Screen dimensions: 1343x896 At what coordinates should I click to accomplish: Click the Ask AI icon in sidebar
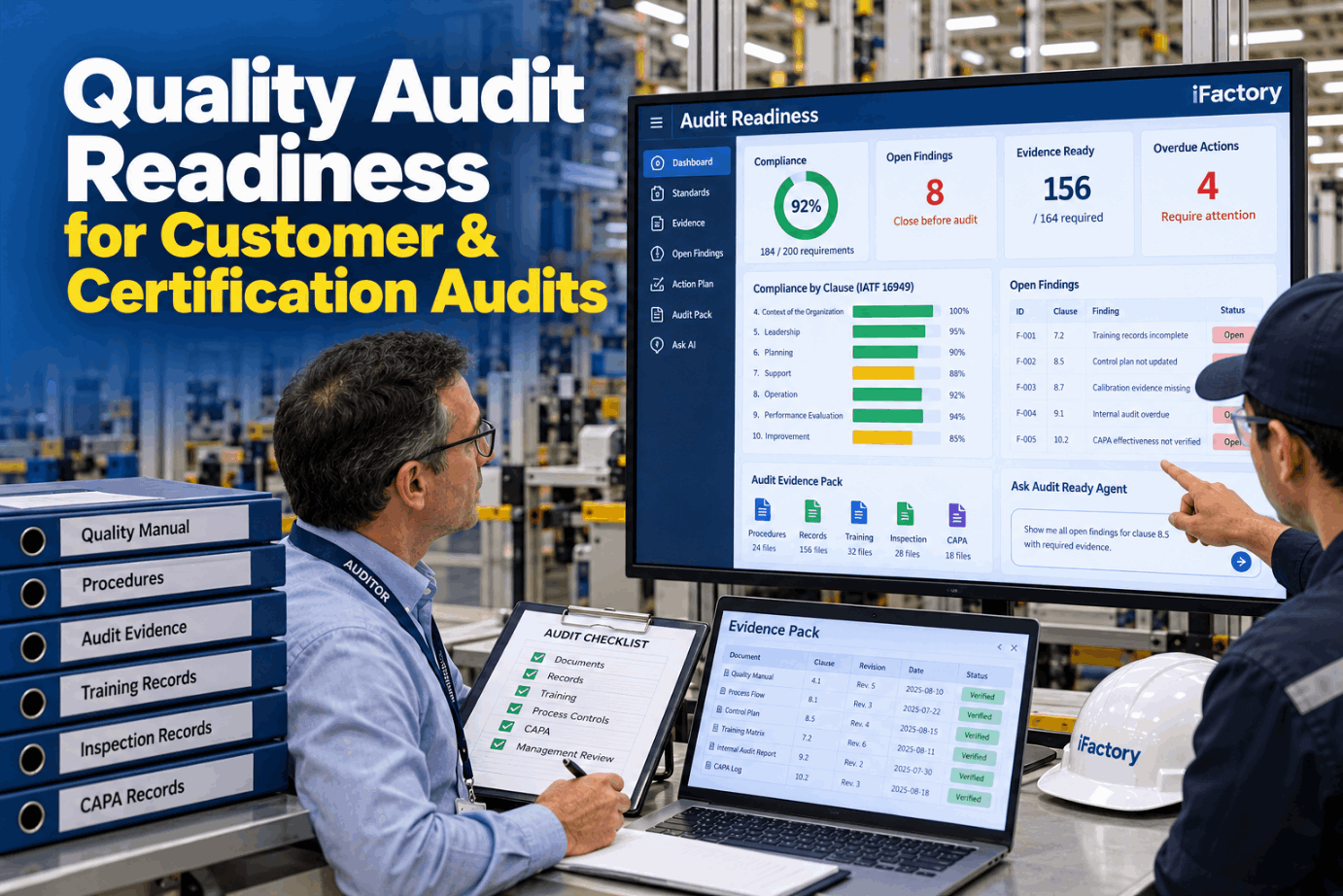tap(658, 345)
